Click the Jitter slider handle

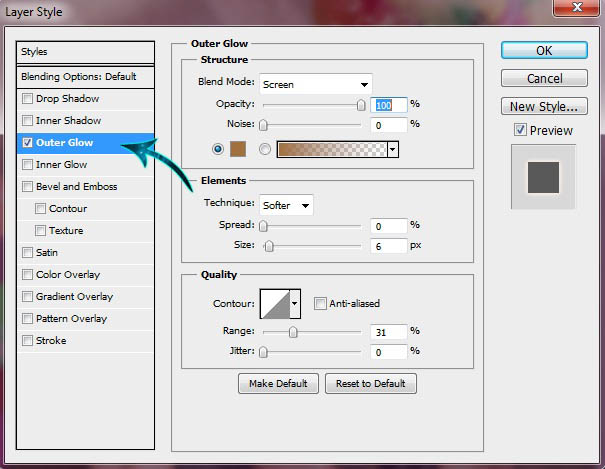263,352
